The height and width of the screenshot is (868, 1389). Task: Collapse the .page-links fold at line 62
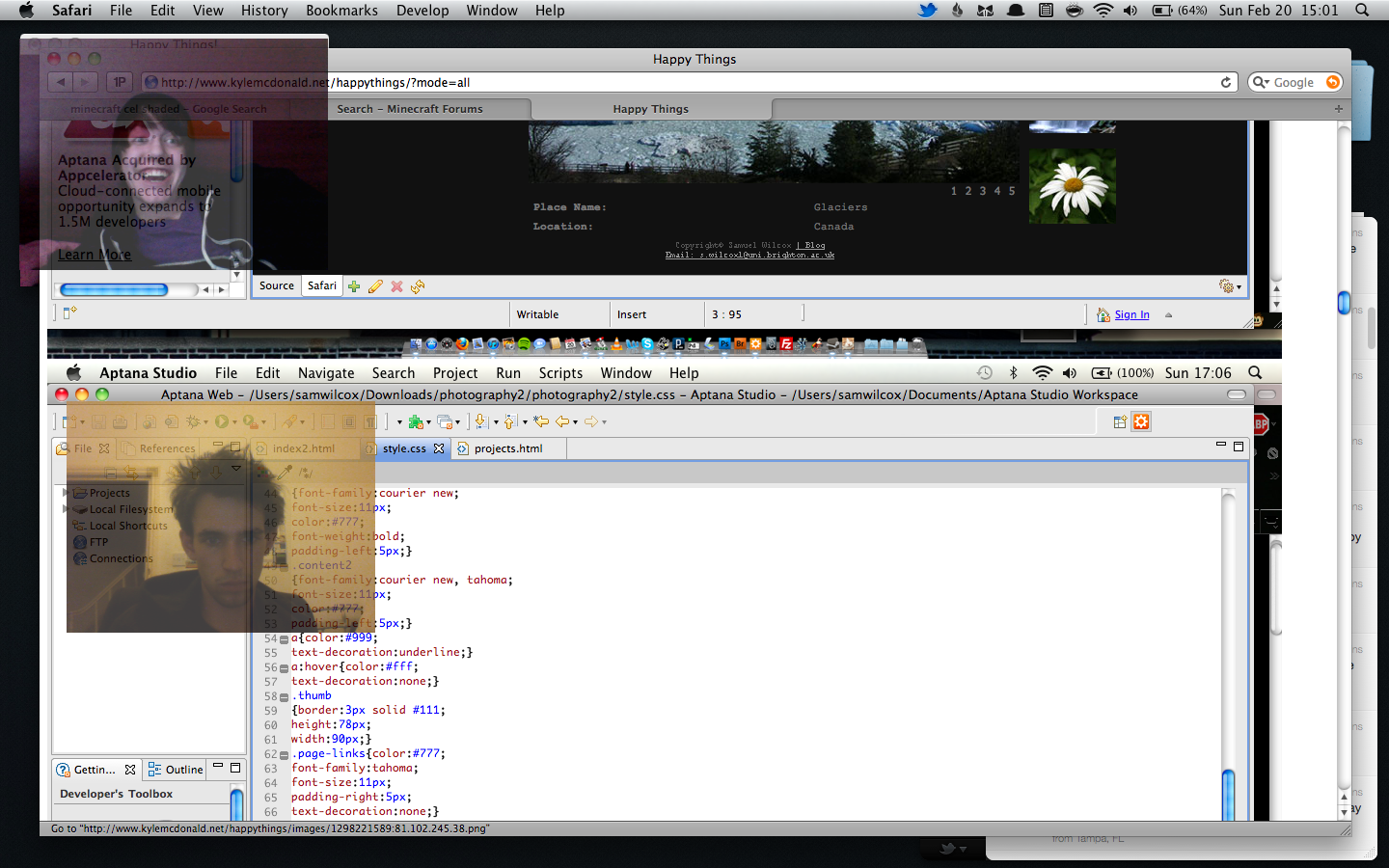284,755
